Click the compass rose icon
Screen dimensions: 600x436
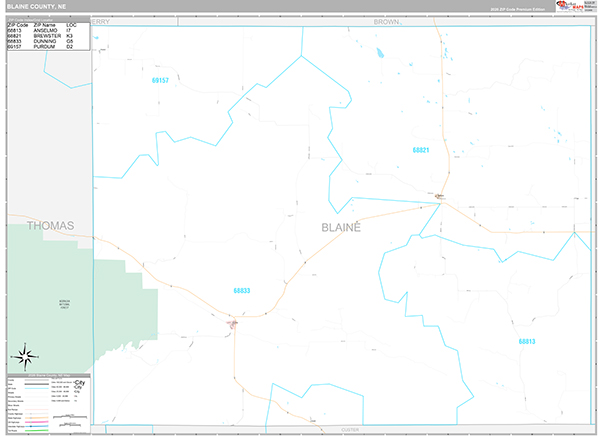tap(26, 354)
